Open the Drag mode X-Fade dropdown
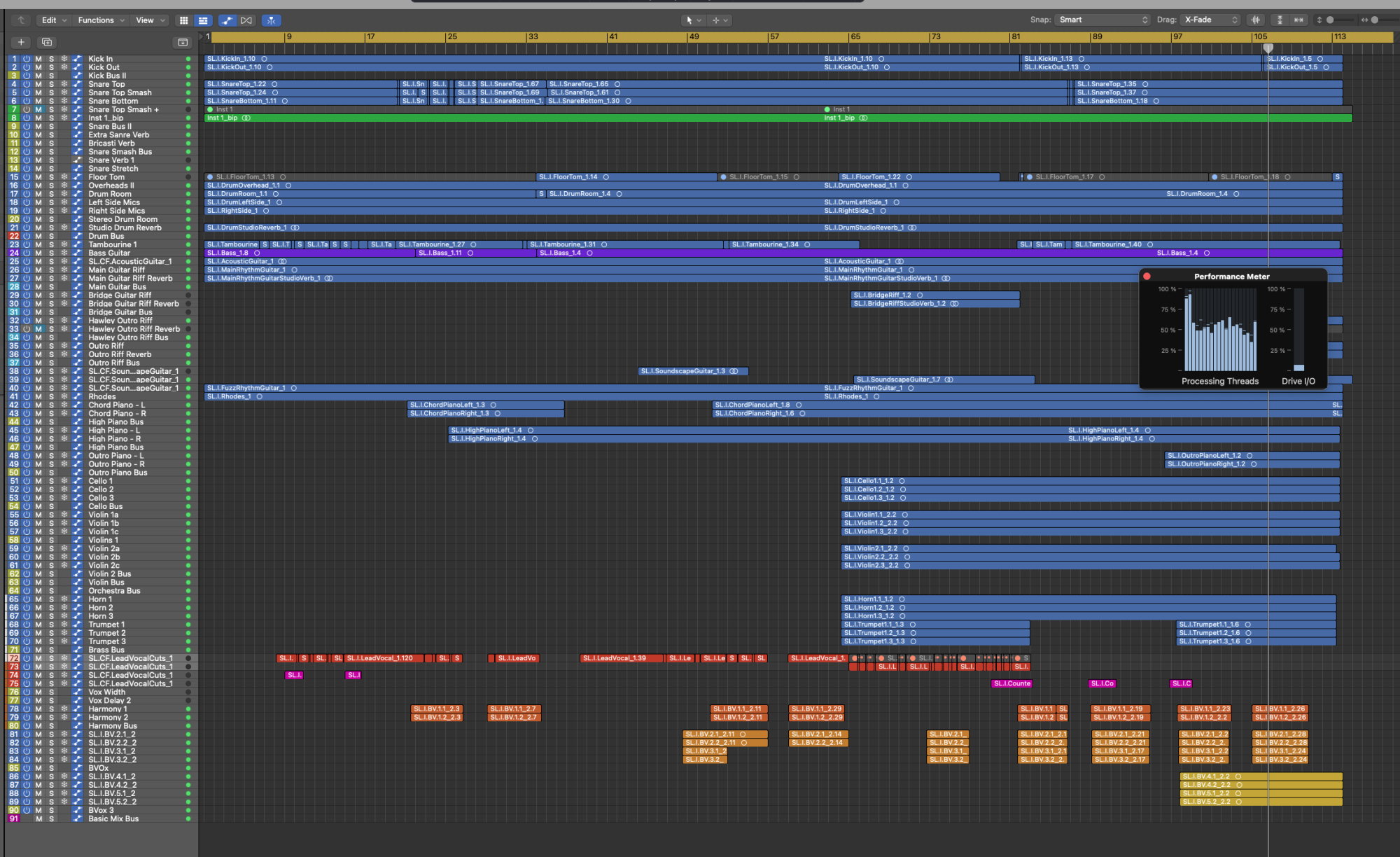 [1211, 20]
